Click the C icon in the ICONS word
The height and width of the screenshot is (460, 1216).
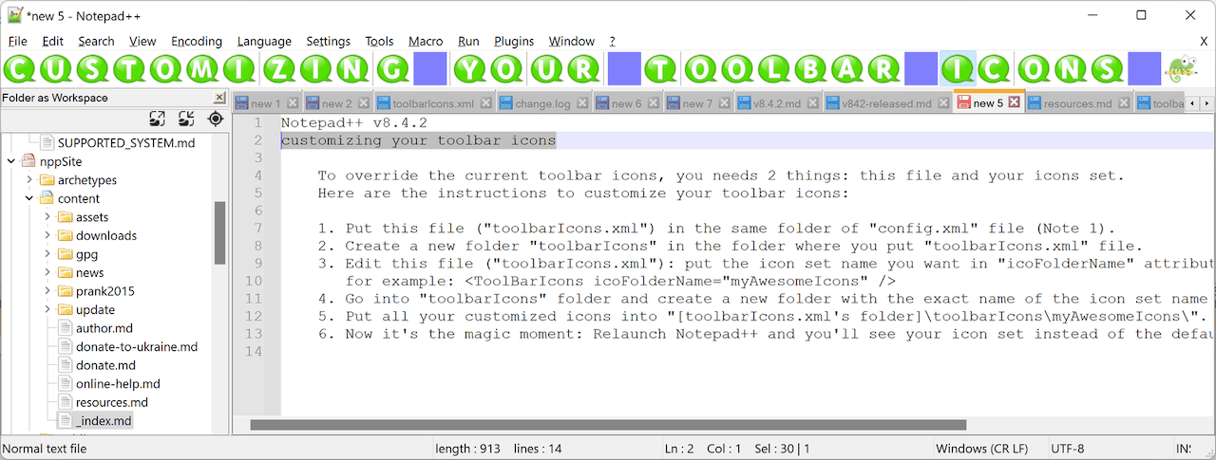[x=996, y=69]
